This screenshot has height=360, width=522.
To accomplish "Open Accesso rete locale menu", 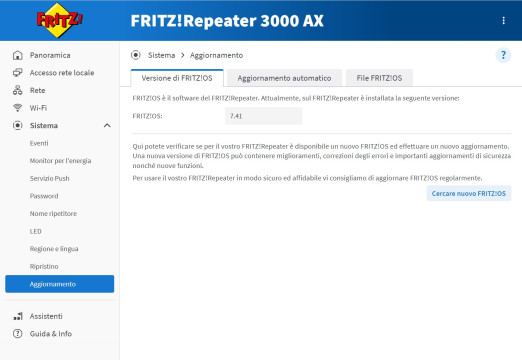I will tap(62, 73).
